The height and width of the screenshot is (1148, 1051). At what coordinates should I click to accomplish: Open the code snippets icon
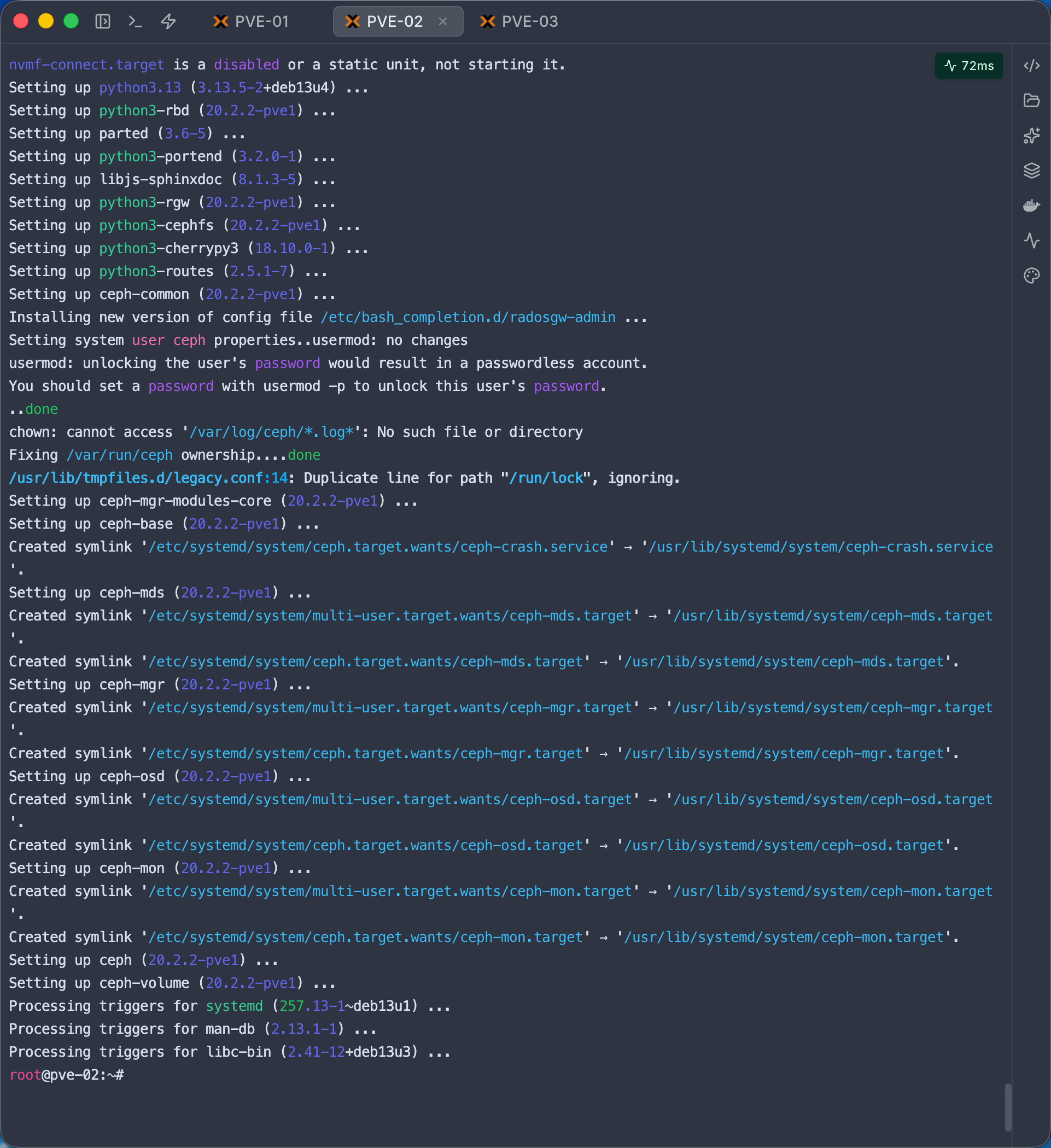pos(1032,66)
